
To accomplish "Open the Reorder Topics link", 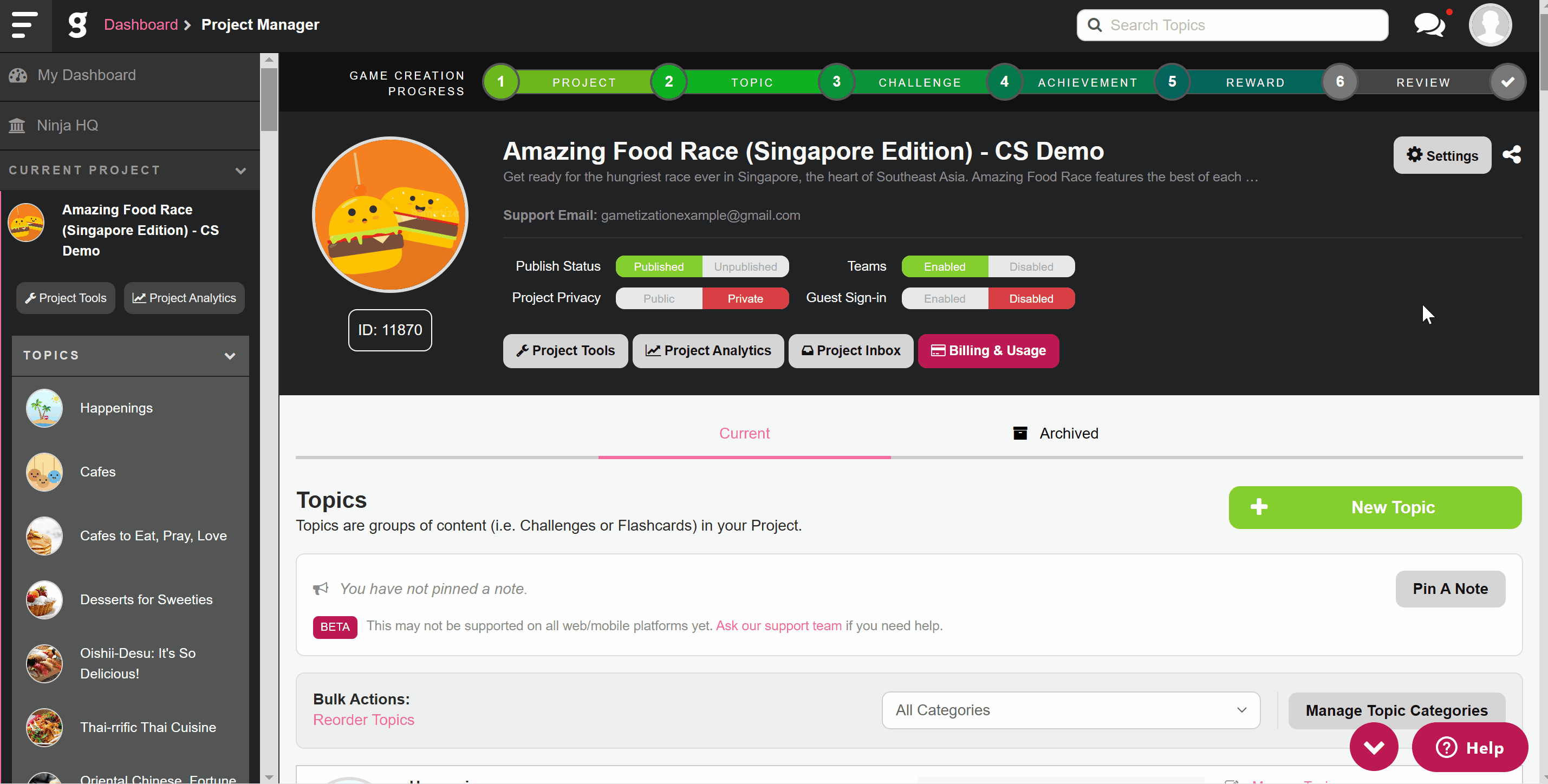I will 363,720.
